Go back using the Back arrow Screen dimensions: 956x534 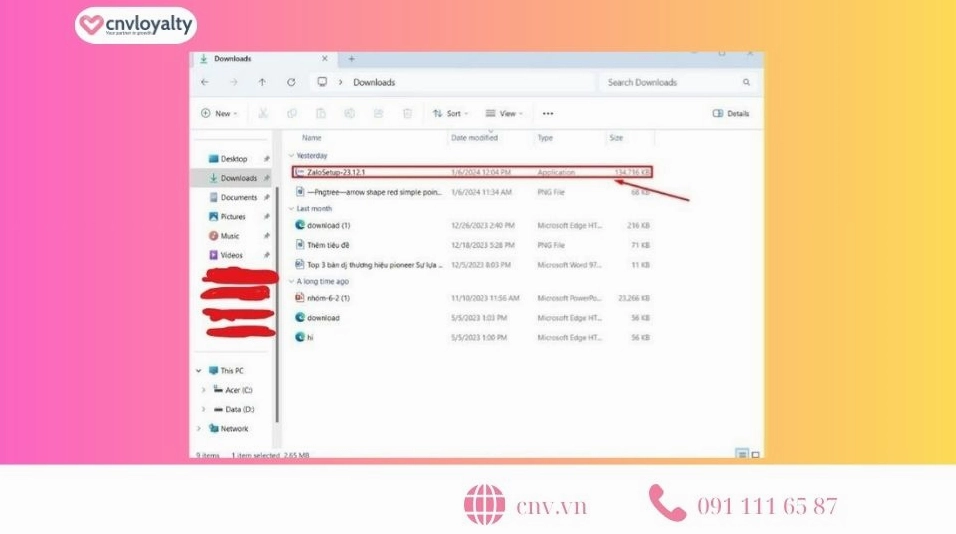coord(205,82)
